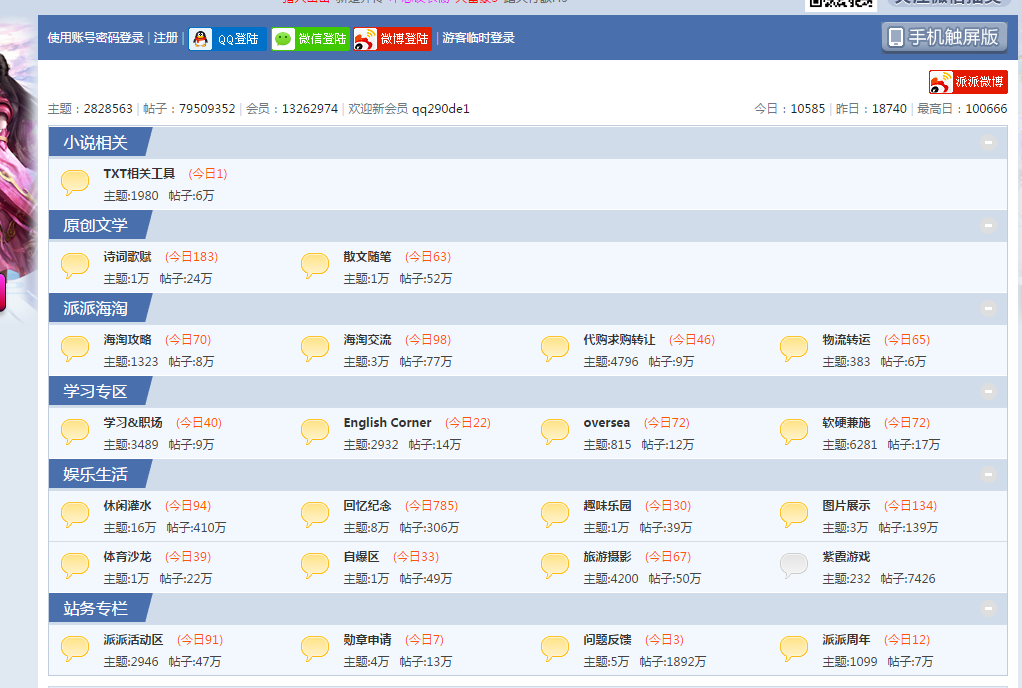Open the 原创文学 category header
The image size is (1022, 688).
tap(95, 226)
